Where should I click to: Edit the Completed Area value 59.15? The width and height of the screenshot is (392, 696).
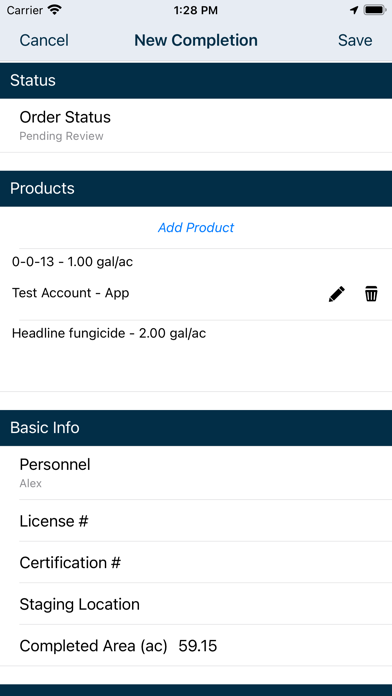click(198, 646)
